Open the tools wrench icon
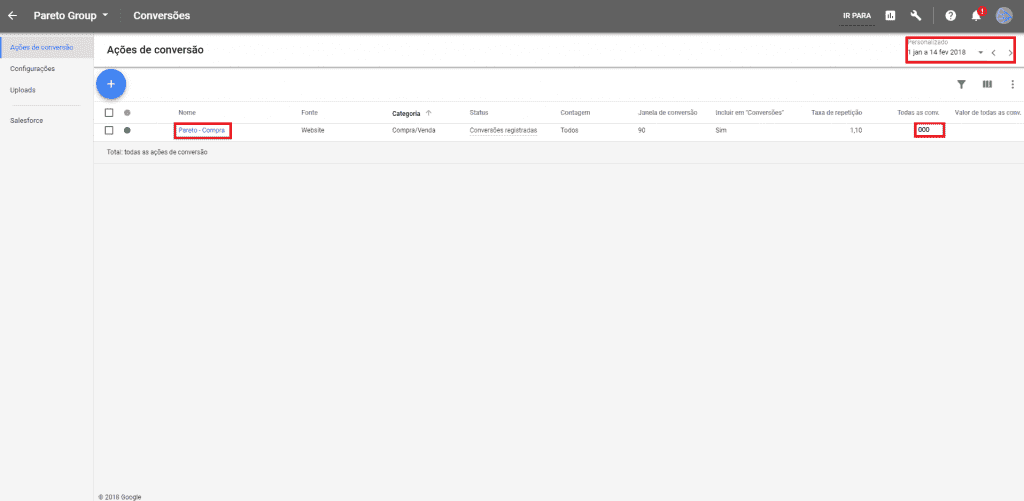This screenshot has width=1024, height=501. click(x=916, y=16)
